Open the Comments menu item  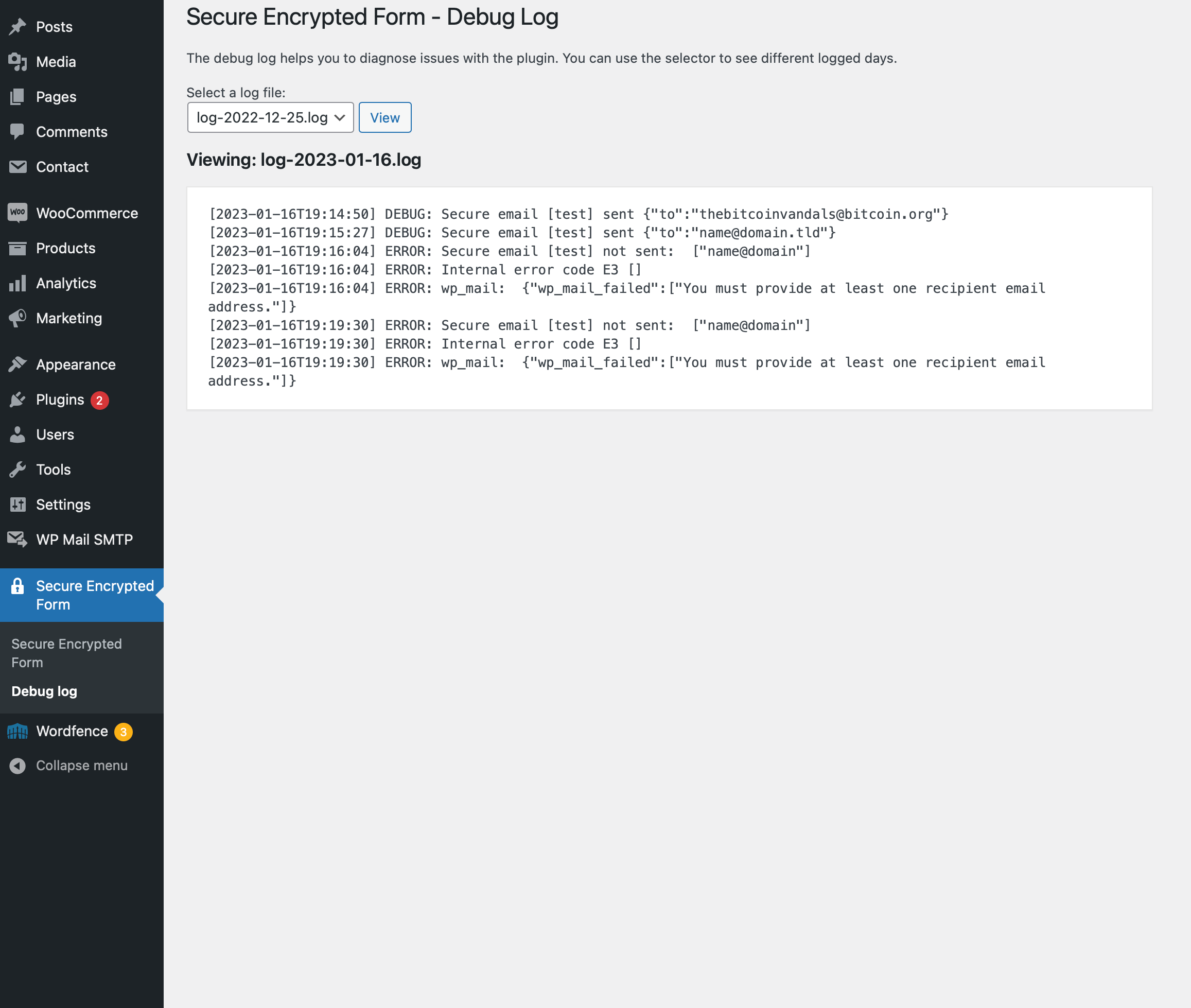(72, 132)
